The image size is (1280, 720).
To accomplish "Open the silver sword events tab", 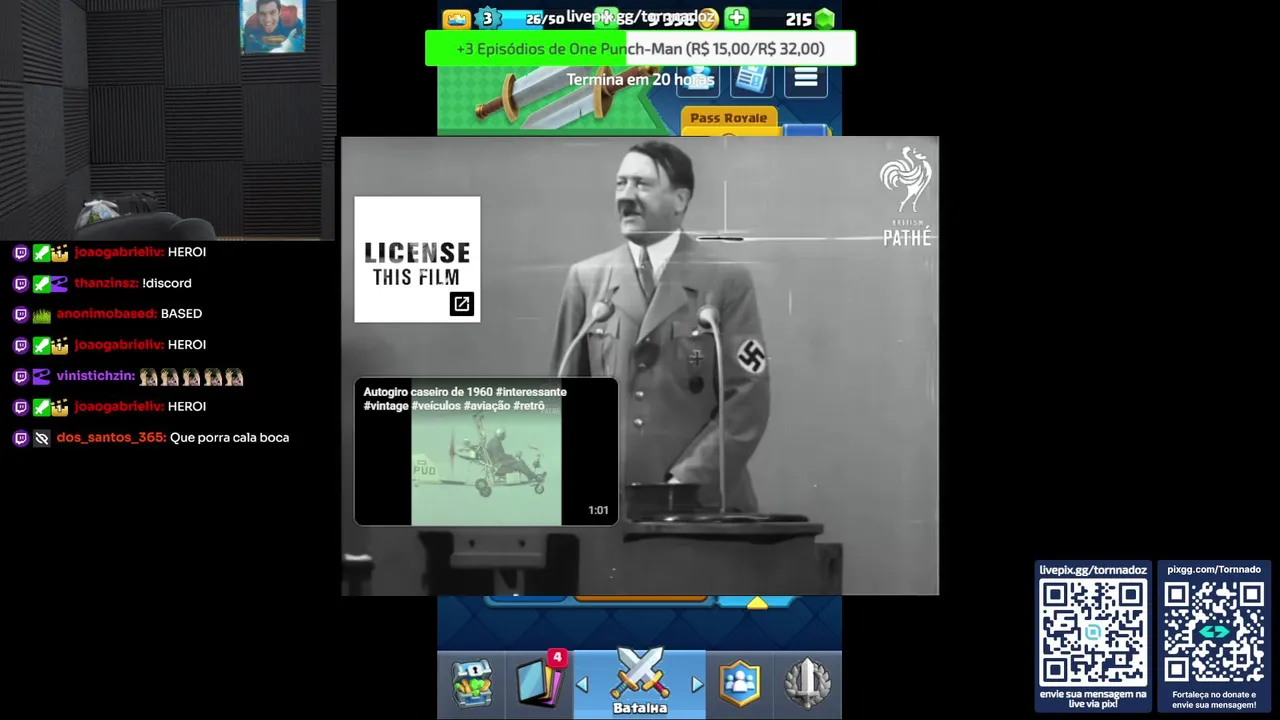I will pos(808,684).
